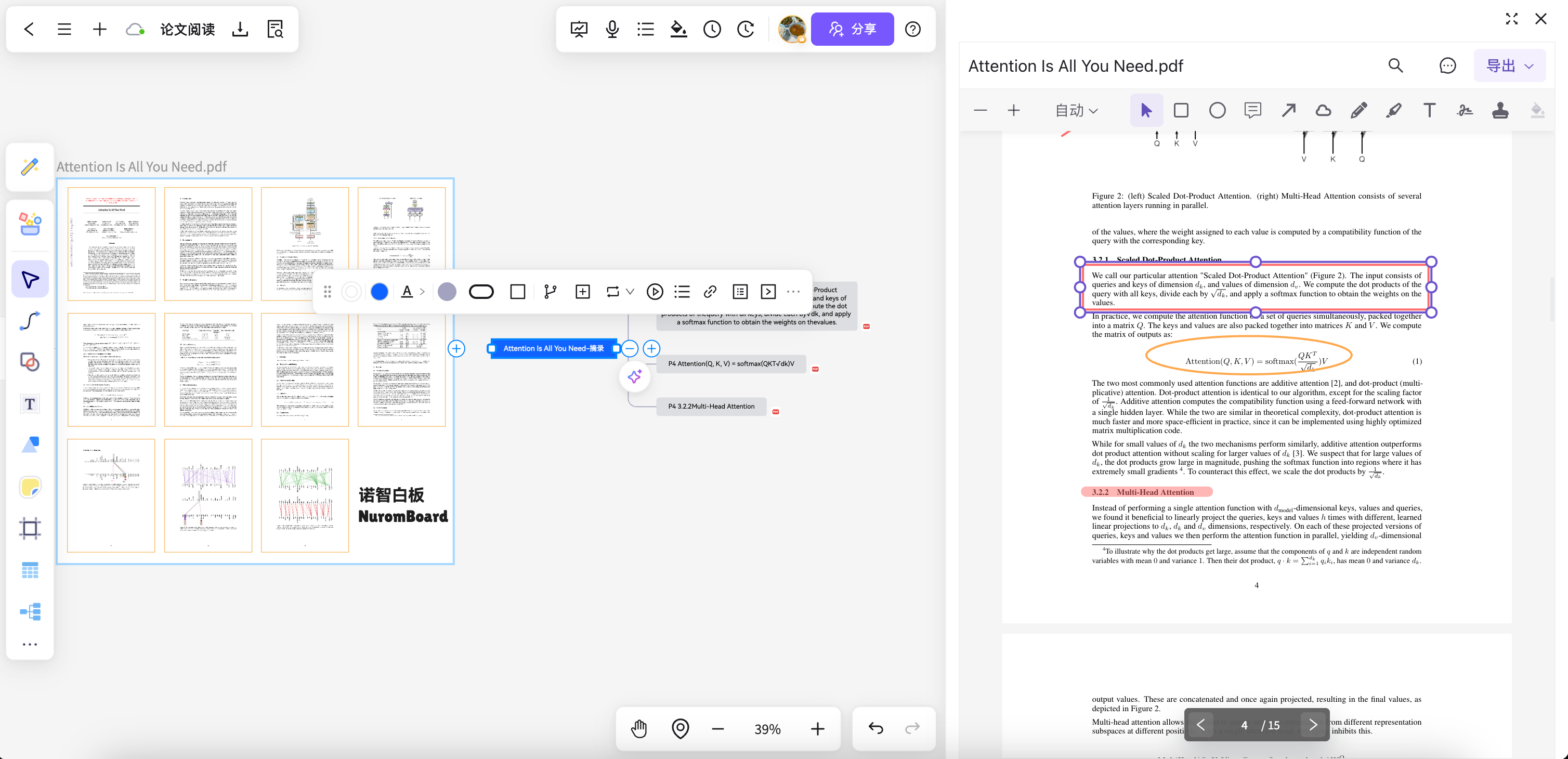Undo the last action
Screen dimensions: 1568x759
(876, 728)
